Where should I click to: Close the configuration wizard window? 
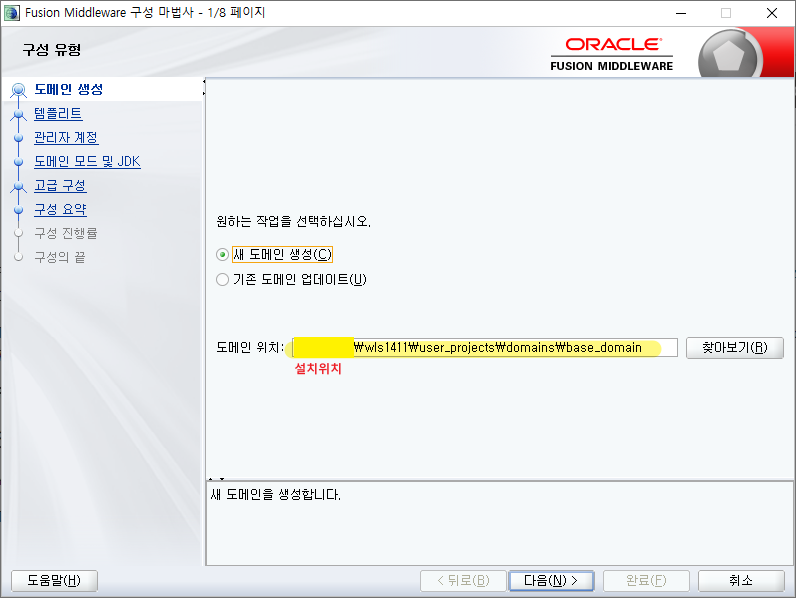[x=772, y=13]
